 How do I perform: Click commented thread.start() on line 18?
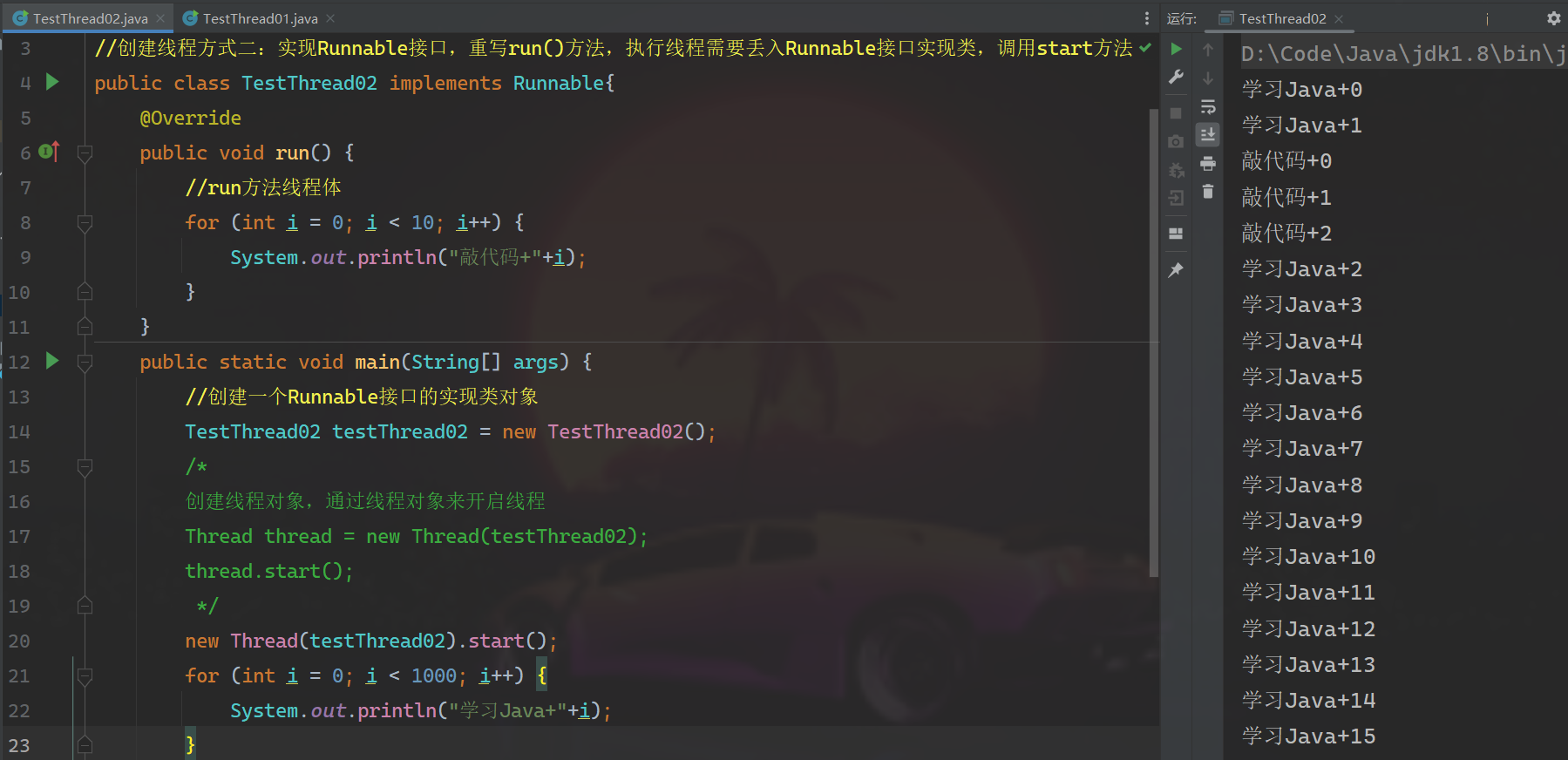268,571
